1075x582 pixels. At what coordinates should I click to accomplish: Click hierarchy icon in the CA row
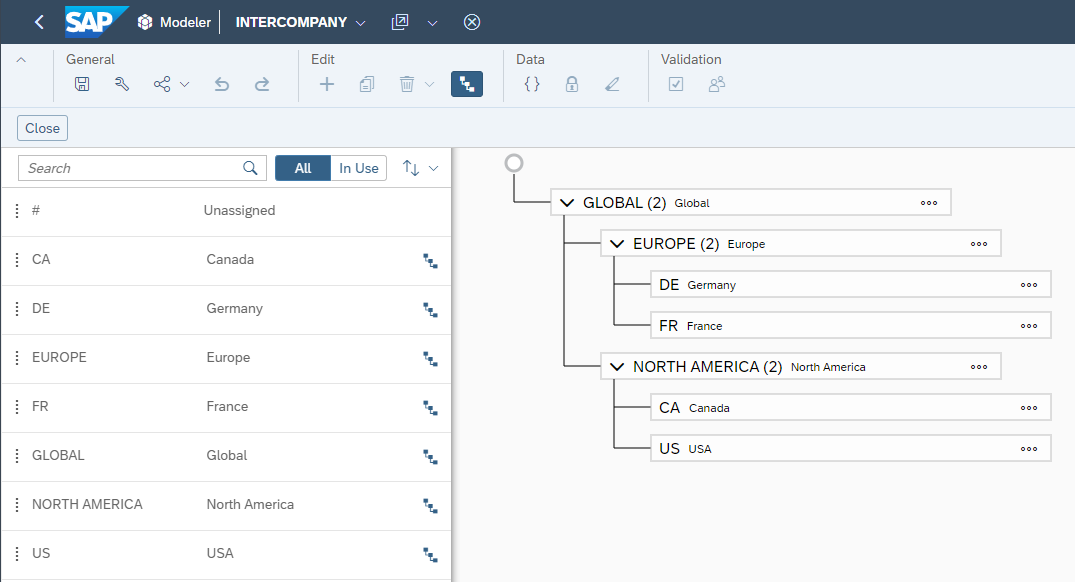[430, 260]
